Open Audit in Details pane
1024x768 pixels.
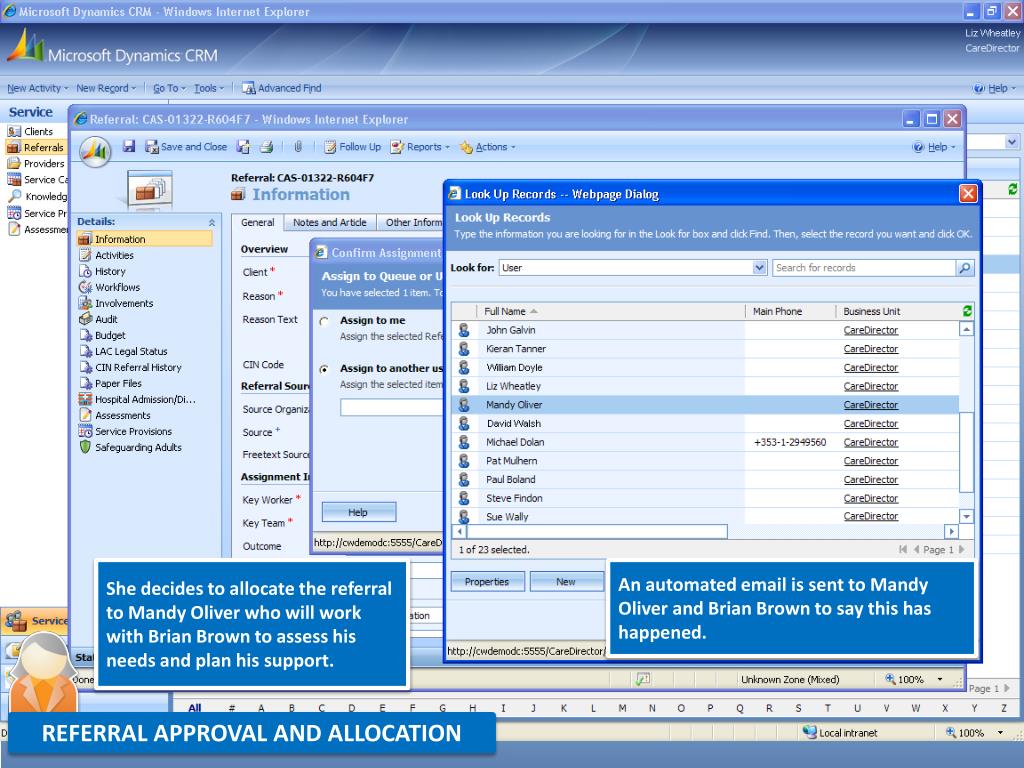[x=99, y=319]
